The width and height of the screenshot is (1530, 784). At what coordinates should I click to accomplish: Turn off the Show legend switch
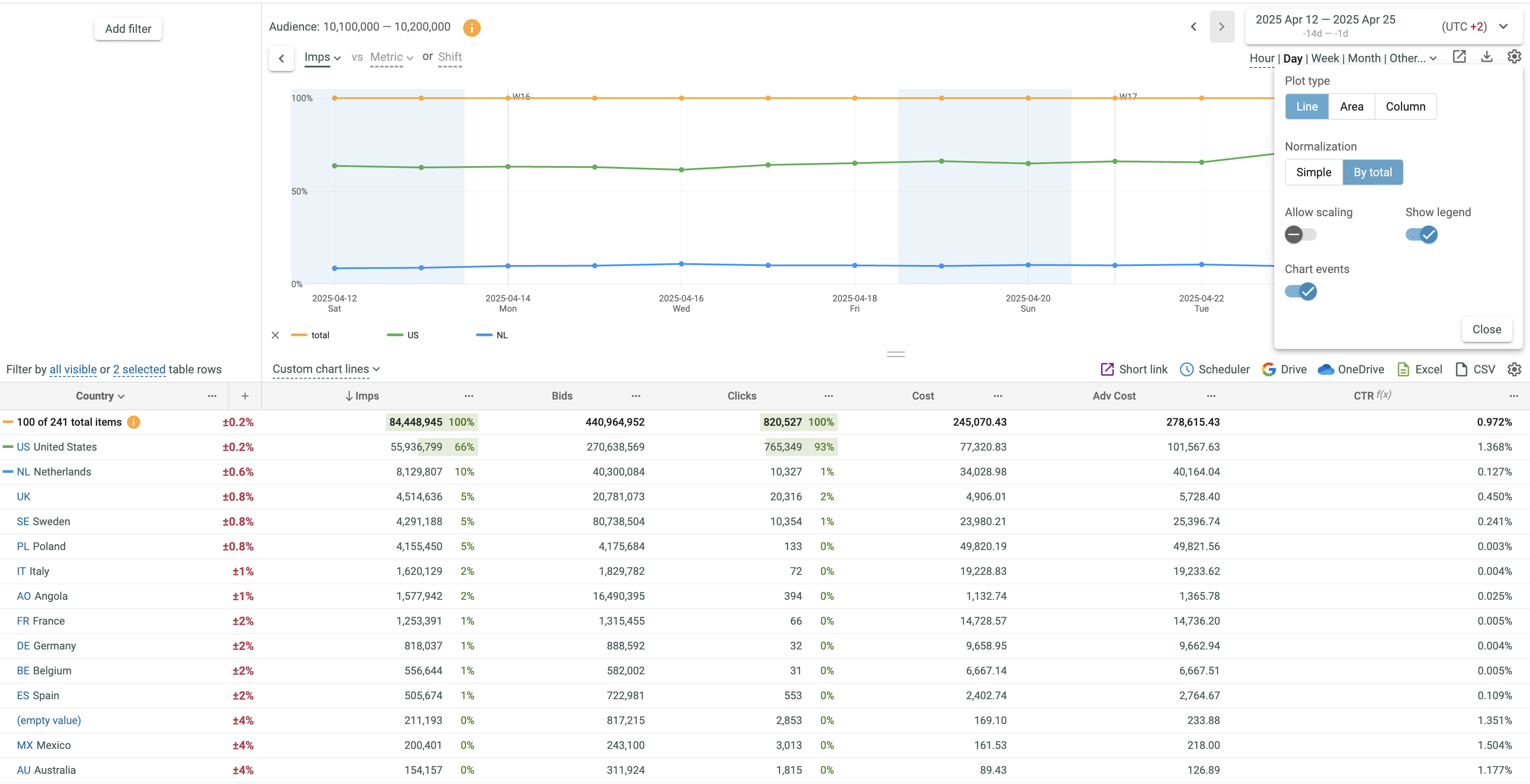[1421, 234]
